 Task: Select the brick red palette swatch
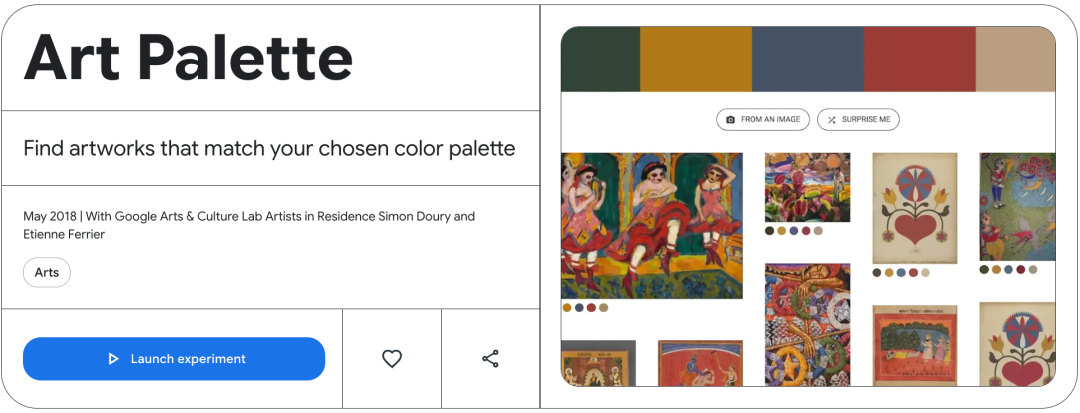[919, 59]
